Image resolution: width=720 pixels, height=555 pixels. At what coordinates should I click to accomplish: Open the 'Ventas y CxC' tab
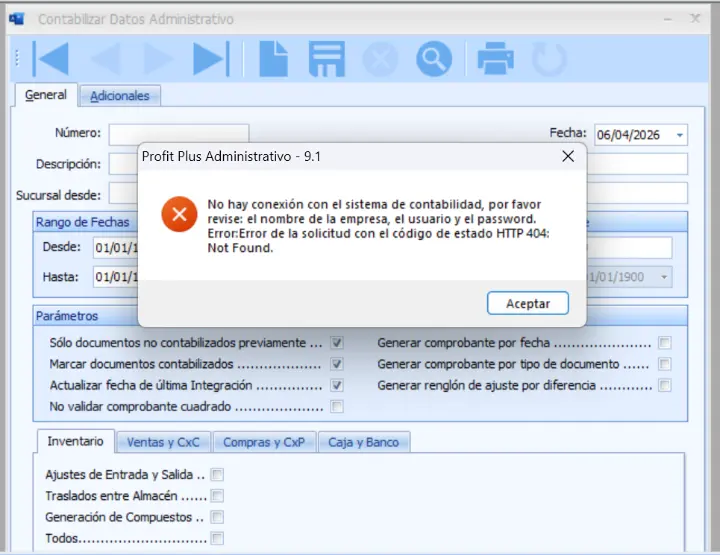click(x=163, y=442)
